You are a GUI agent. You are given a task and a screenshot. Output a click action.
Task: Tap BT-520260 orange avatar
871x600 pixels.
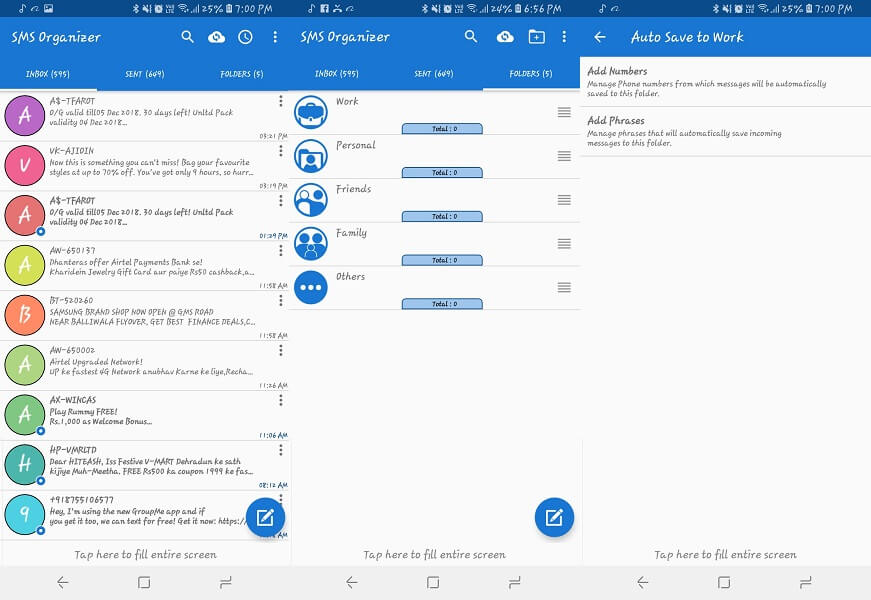24,315
